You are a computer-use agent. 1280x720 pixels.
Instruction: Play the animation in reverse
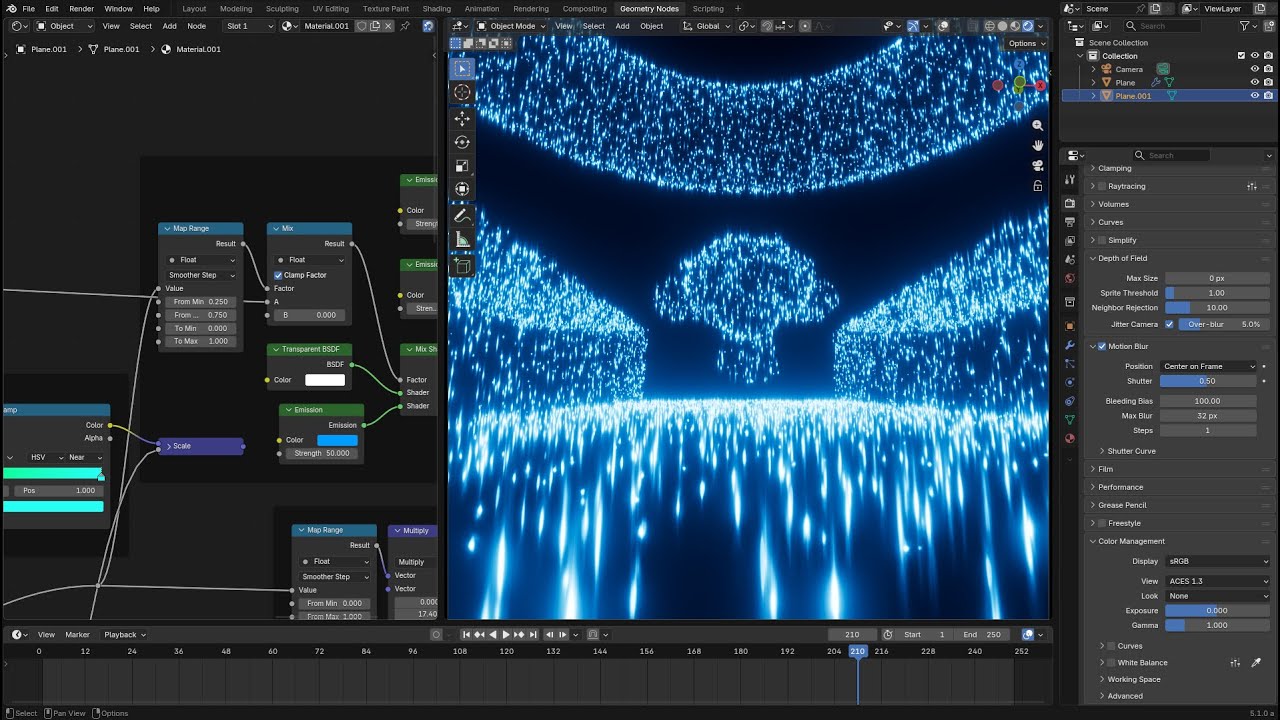pyautogui.click(x=493, y=634)
